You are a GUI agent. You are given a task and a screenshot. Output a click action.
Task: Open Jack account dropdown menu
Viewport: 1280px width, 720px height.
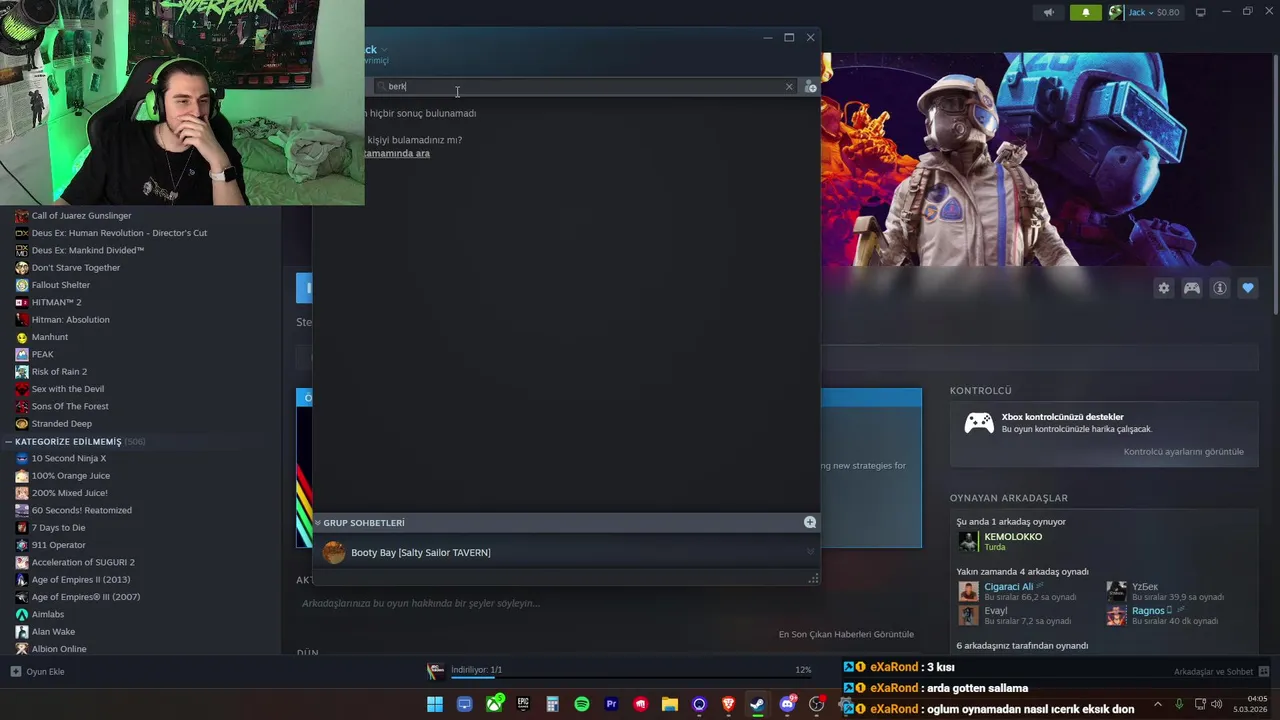click(x=1153, y=12)
